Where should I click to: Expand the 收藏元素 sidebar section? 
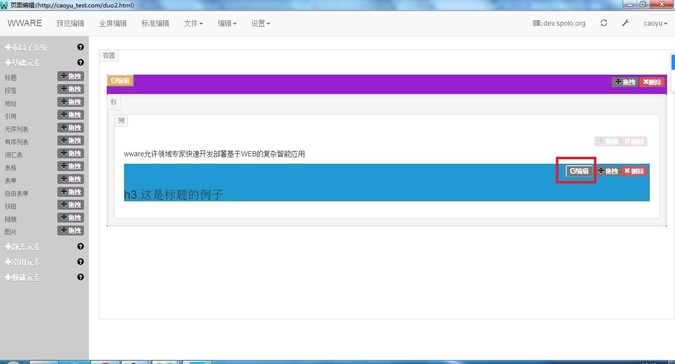22,278
